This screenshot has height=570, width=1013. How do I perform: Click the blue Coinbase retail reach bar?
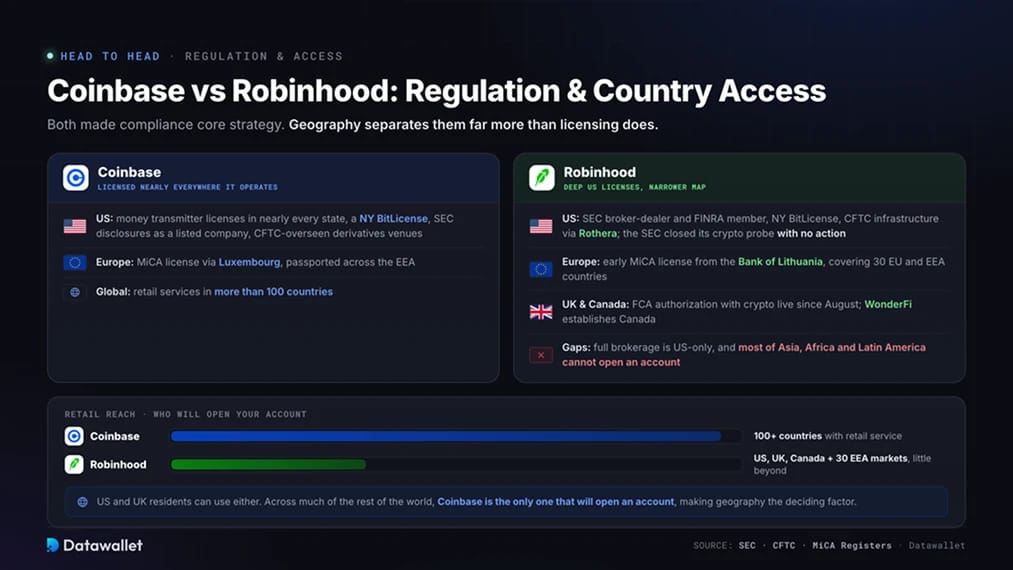pos(446,436)
